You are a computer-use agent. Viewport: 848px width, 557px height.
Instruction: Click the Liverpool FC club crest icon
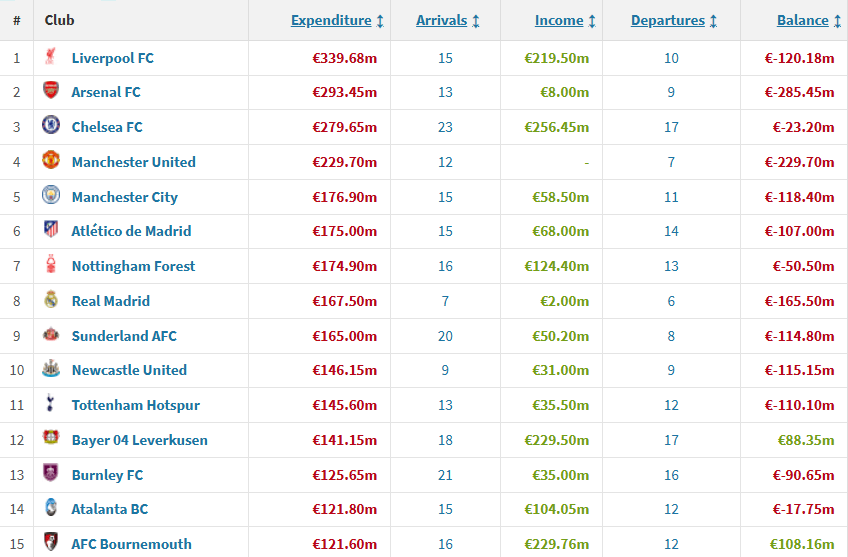click(x=51, y=58)
